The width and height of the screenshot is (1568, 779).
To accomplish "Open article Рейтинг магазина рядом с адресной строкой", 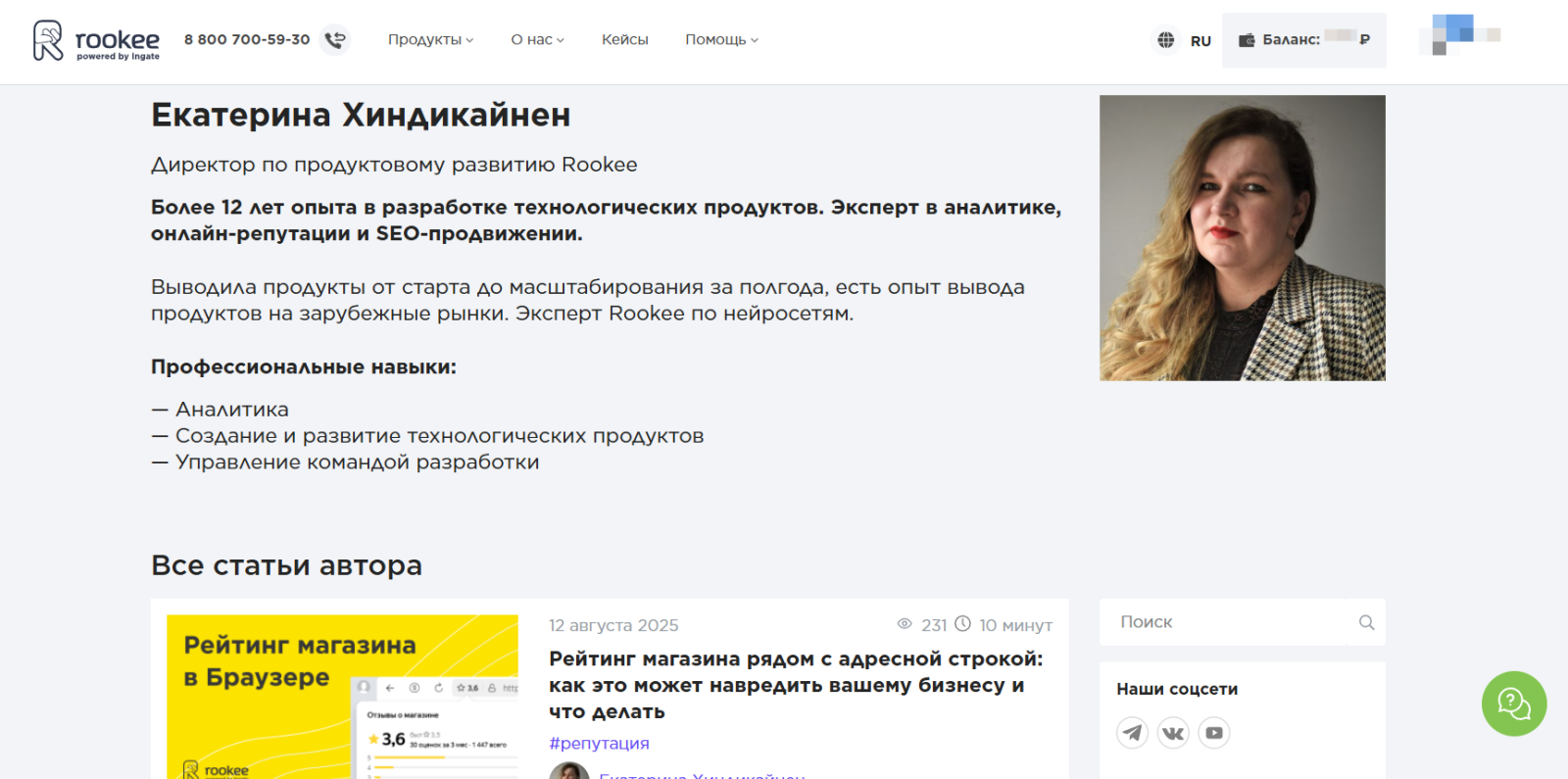I will tap(796, 685).
